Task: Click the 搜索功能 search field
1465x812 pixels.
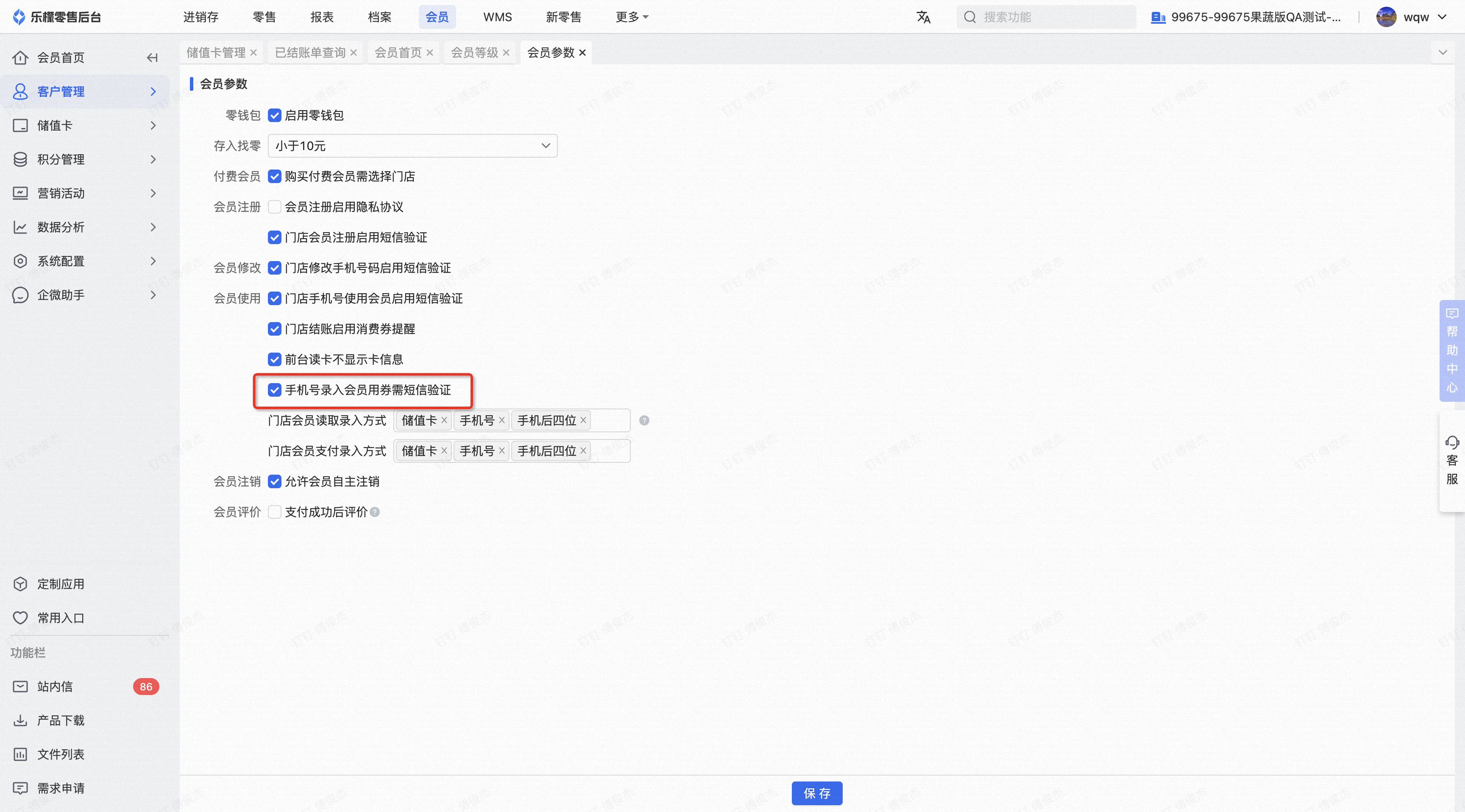Action: pyautogui.click(x=1047, y=17)
